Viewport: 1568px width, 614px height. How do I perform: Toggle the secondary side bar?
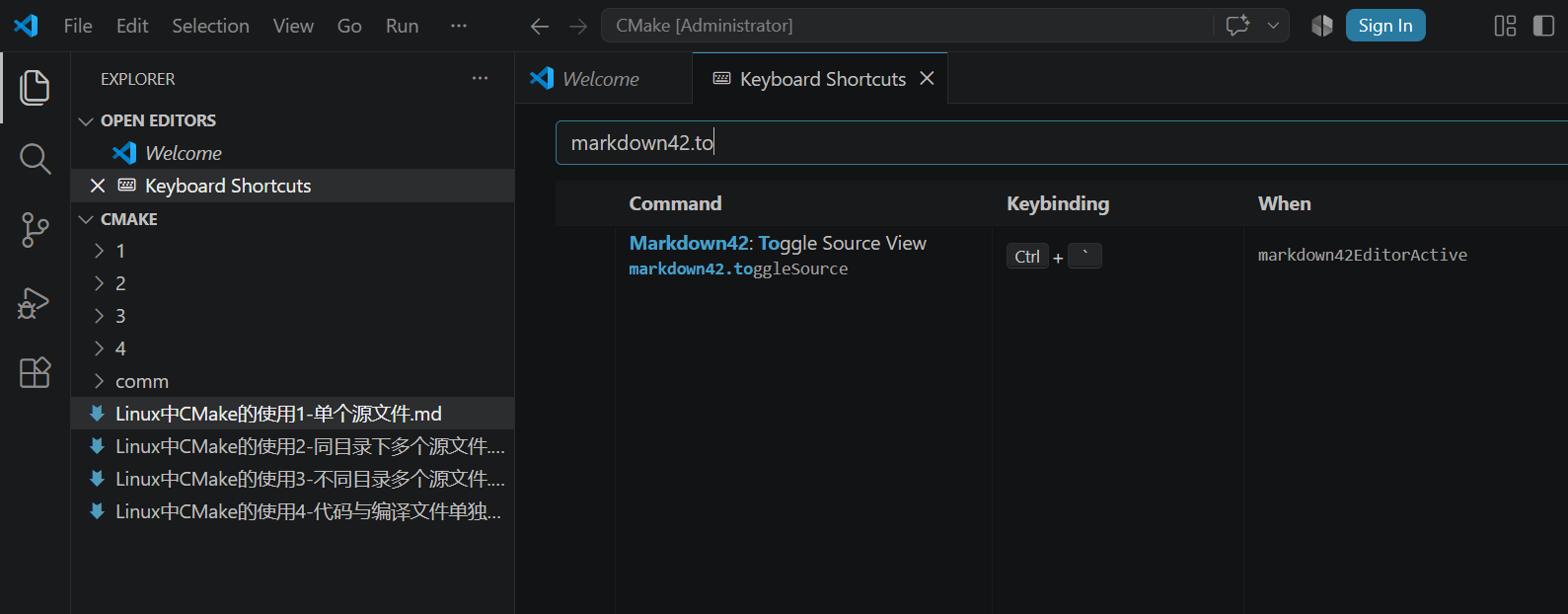tap(1544, 26)
